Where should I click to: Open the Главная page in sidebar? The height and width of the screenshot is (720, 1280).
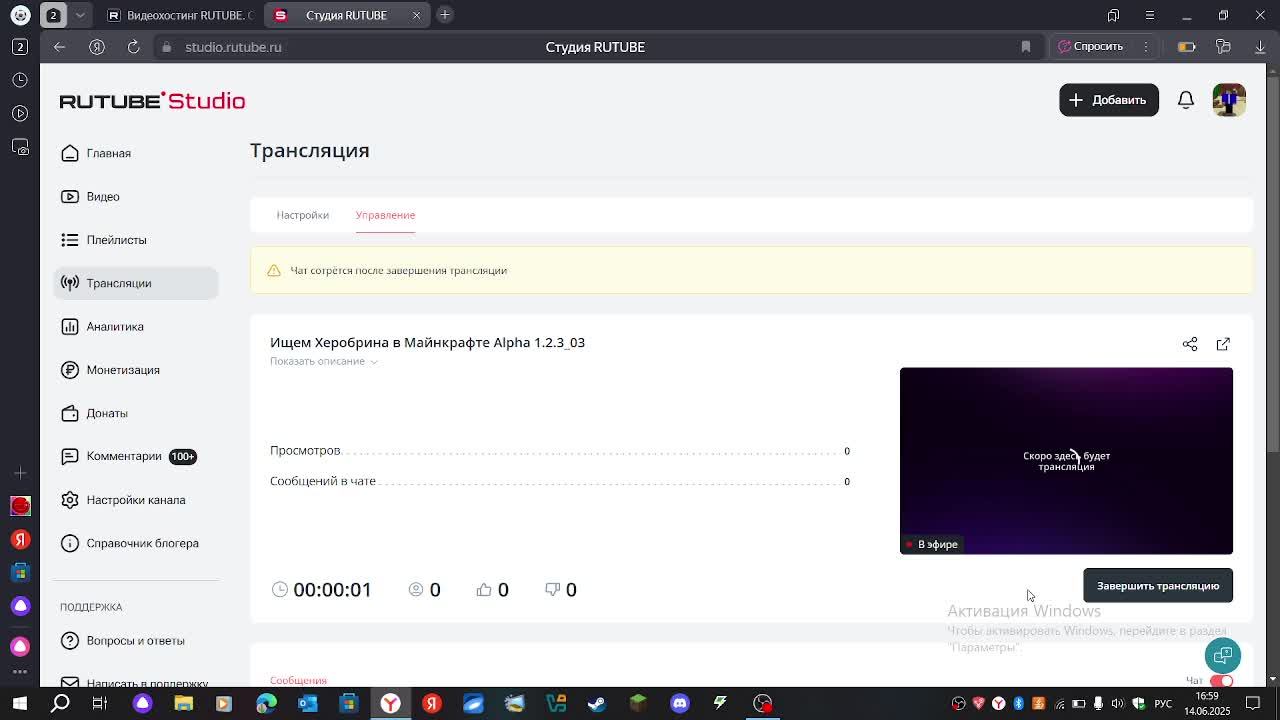point(136,153)
